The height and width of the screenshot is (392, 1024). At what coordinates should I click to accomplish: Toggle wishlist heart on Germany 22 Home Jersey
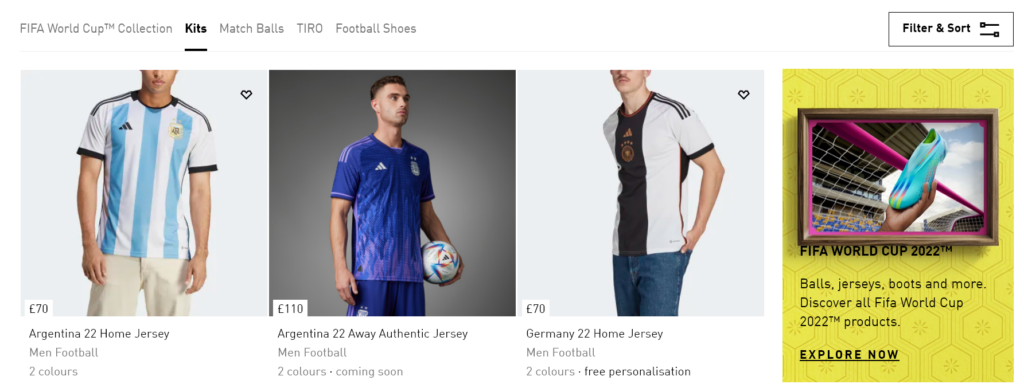(743, 95)
